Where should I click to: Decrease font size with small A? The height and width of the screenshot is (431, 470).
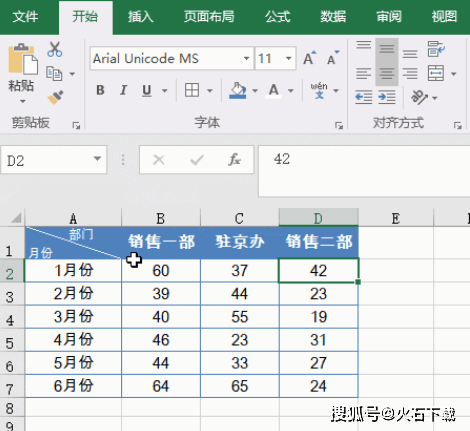pos(332,58)
